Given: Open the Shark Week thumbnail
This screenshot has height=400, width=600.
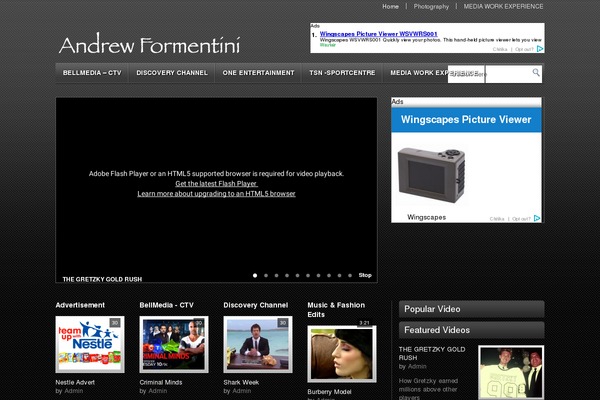Looking at the screenshot, I should [x=258, y=344].
